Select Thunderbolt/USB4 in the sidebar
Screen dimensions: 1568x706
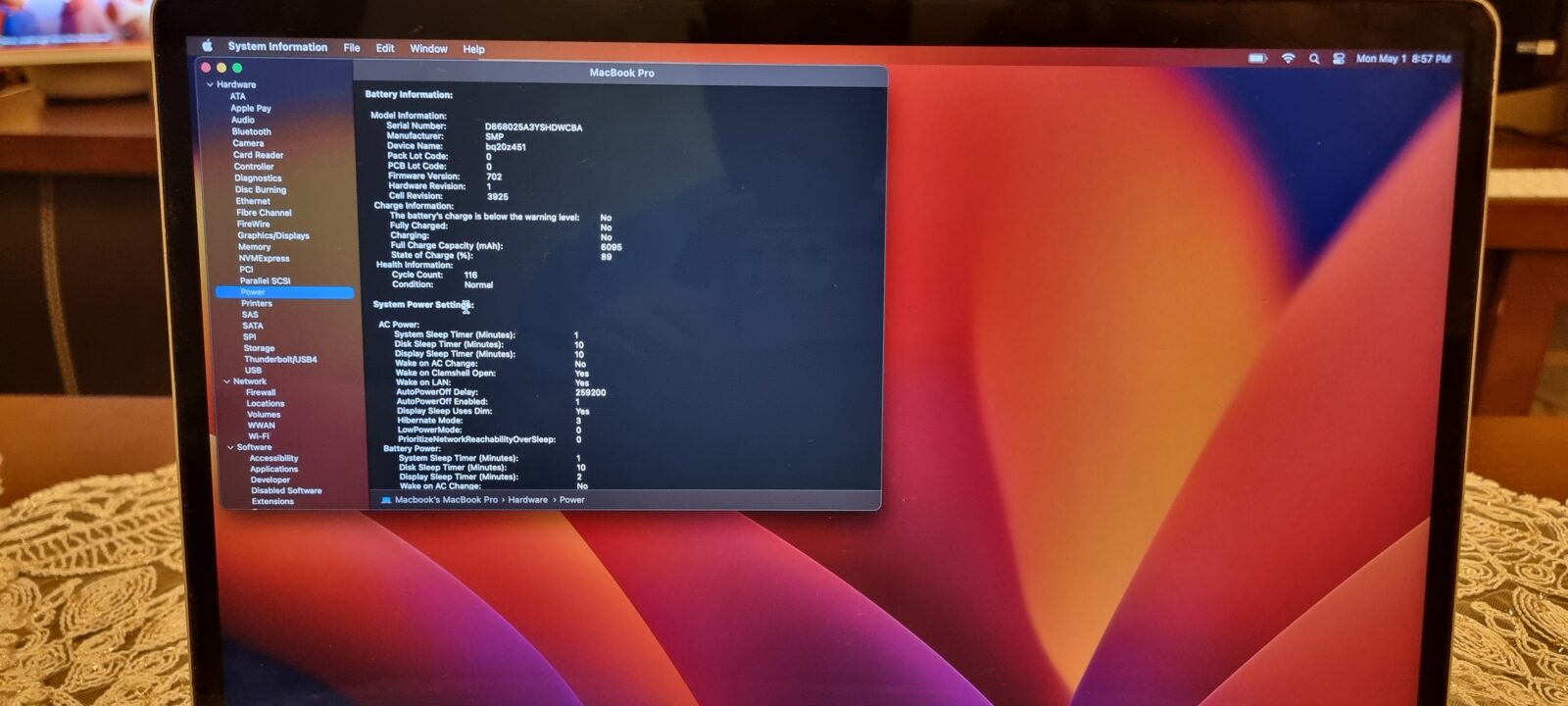pos(280,360)
